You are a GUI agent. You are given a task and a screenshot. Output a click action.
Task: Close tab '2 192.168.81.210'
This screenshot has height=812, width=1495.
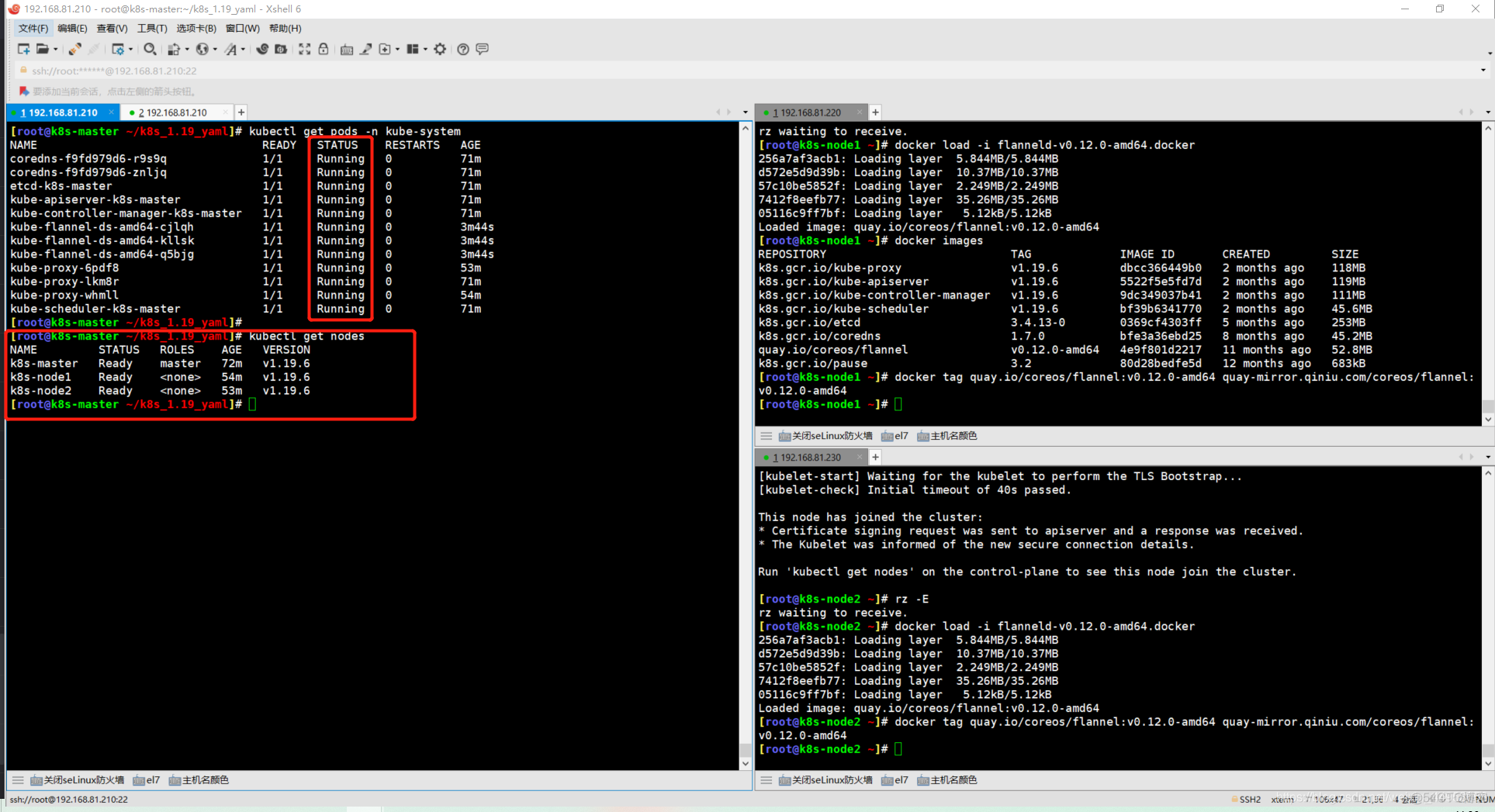pos(226,112)
